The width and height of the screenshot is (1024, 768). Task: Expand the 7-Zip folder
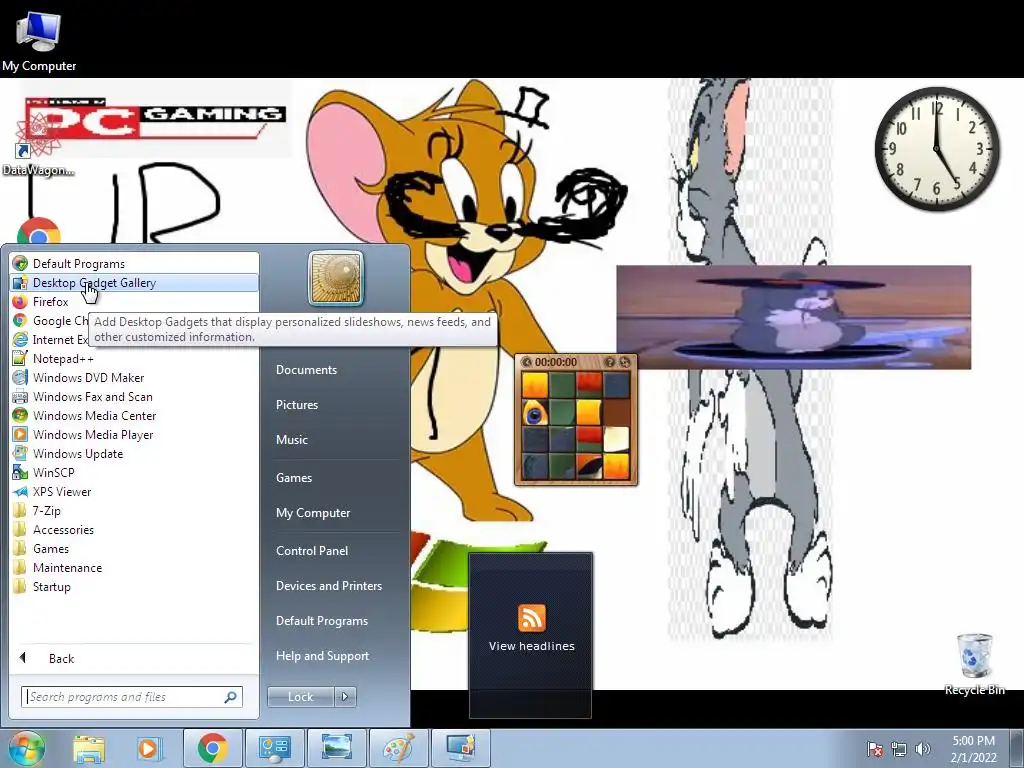134,511
